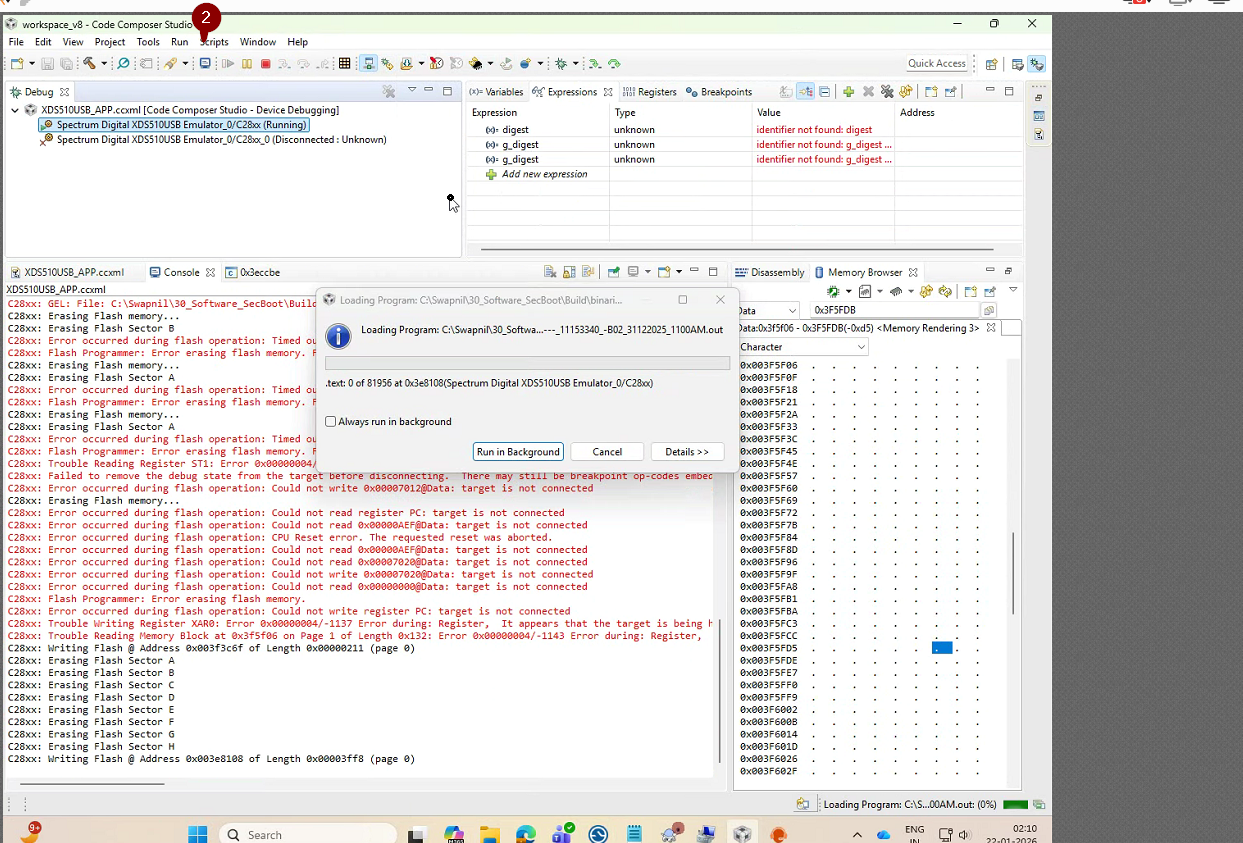
Task: Click Pin Console icon in Console toolbar
Action: (614, 272)
